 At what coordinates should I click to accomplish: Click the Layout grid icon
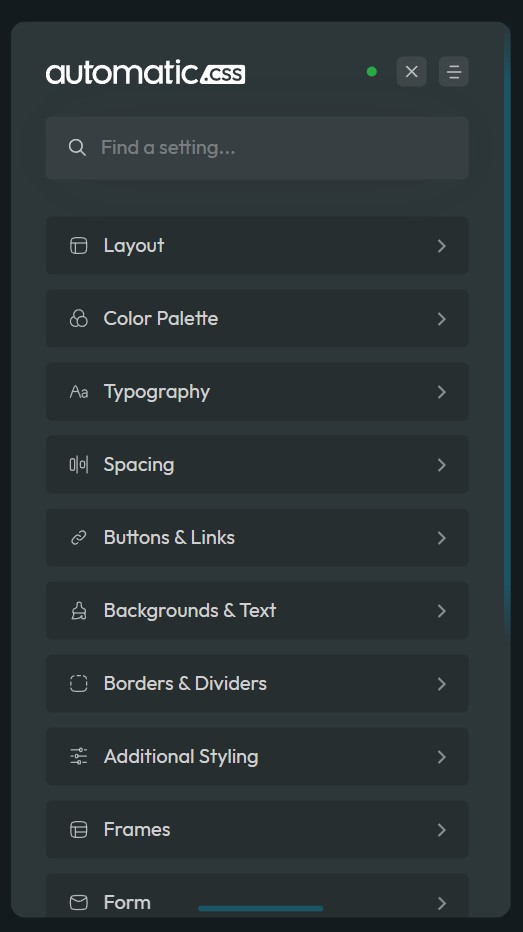pyautogui.click(x=78, y=245)
